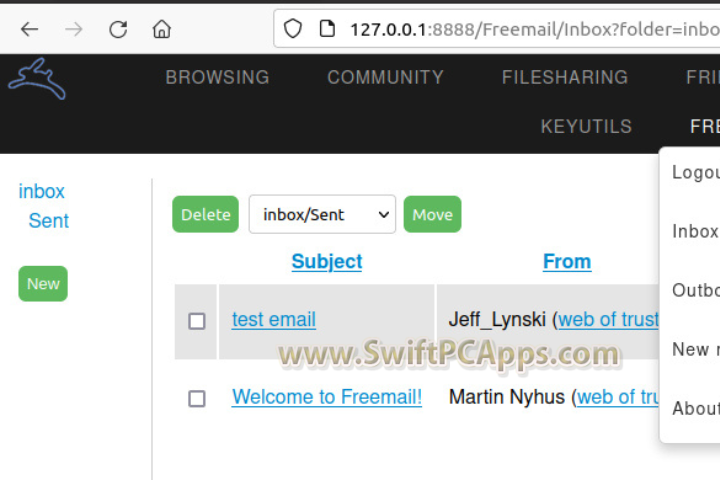720x480 pixels.
Task: Reload the current page
Action: pos(118,29)
